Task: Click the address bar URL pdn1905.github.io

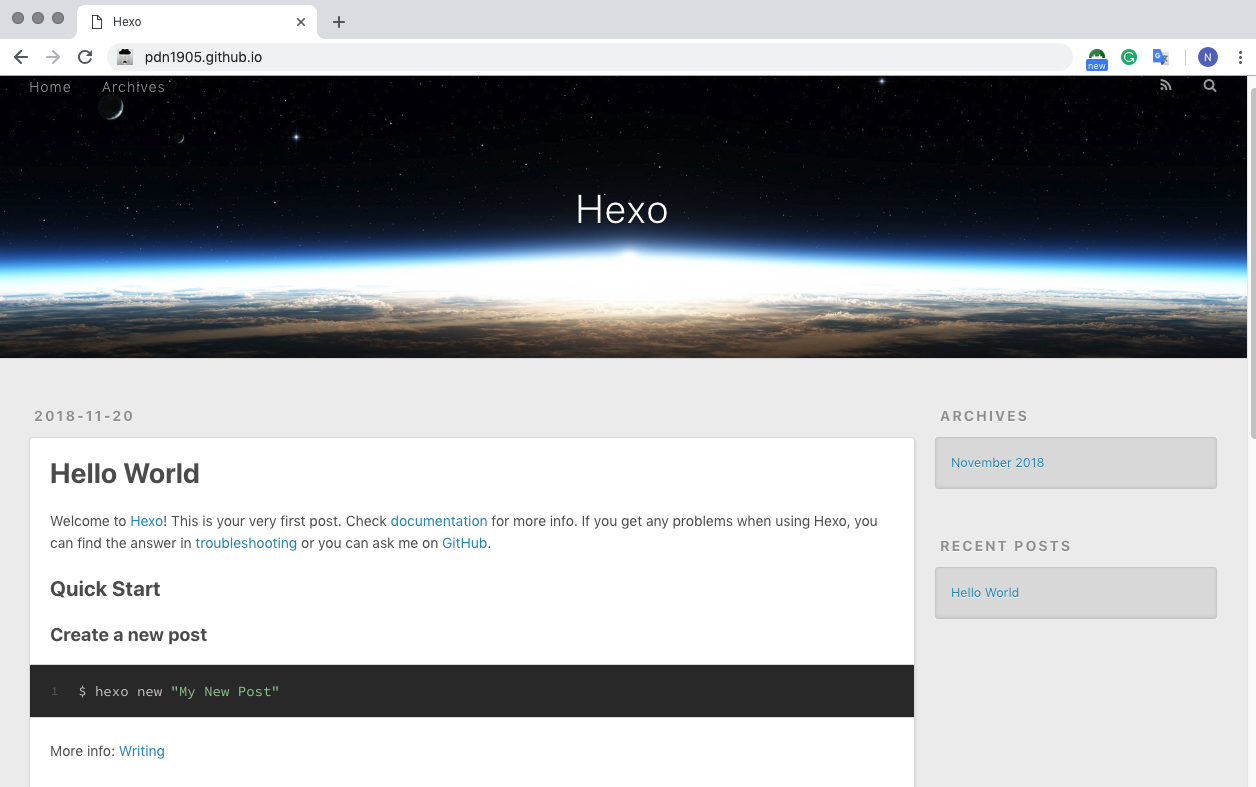Action: point(203,57)
